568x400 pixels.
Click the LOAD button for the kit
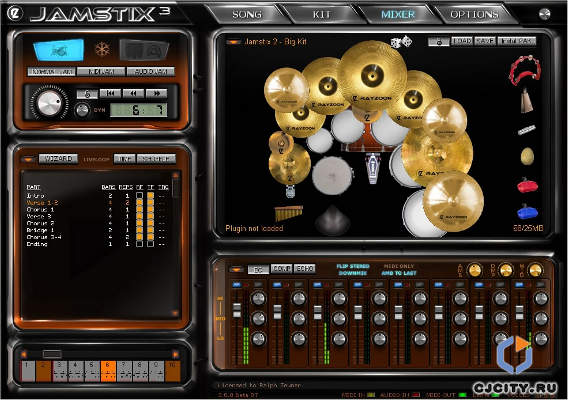coord(462,41)
